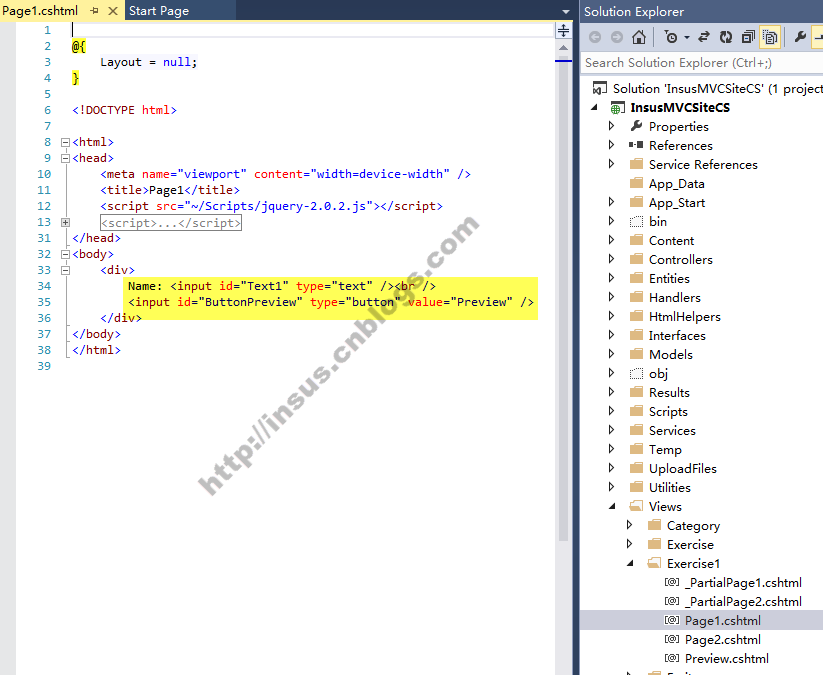823x675 pixels.
Task: Click the dotted bin folder icon
Action: 636,222
